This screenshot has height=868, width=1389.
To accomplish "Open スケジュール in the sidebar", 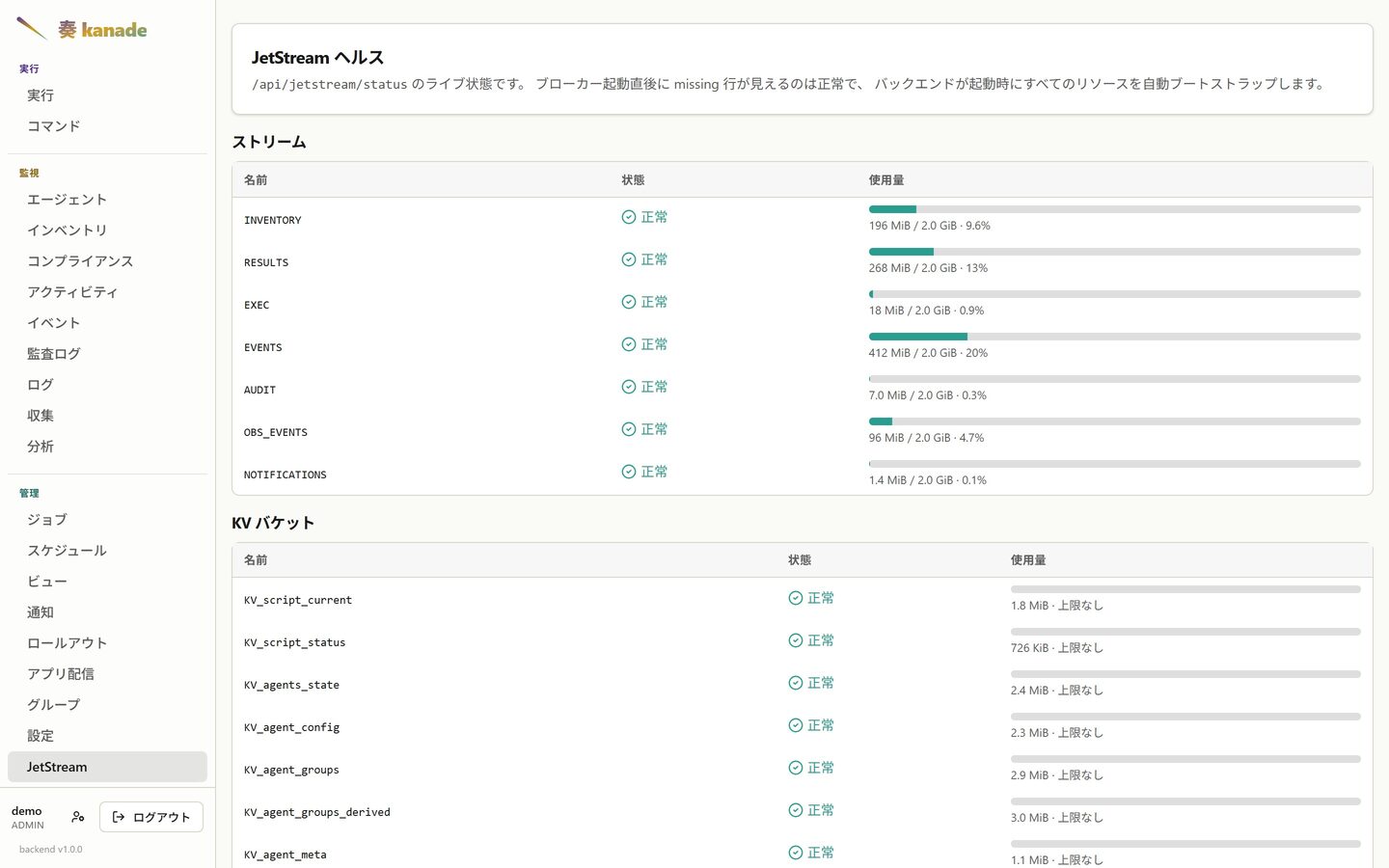I will point(107,551).
